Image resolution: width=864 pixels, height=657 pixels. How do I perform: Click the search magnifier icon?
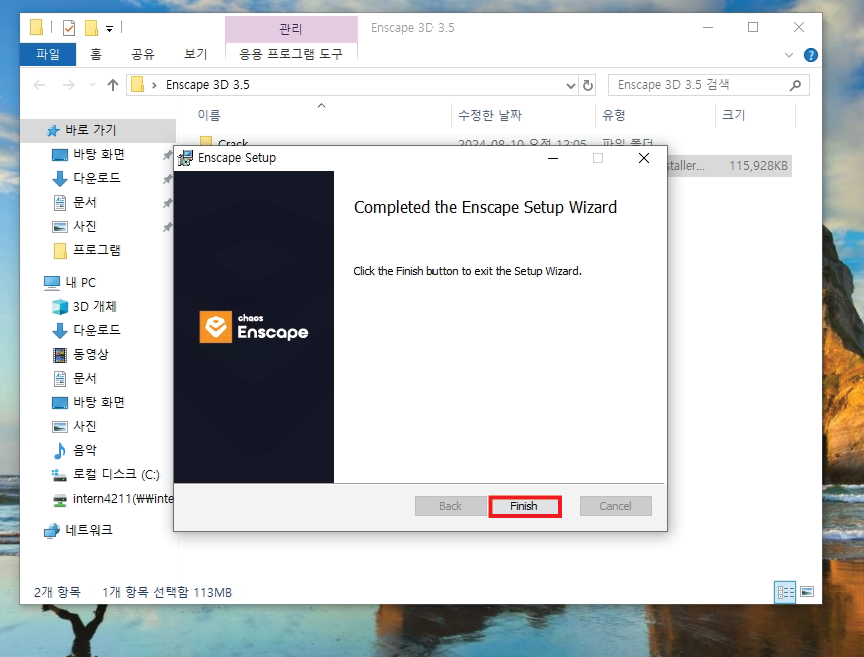pos(795,85)
